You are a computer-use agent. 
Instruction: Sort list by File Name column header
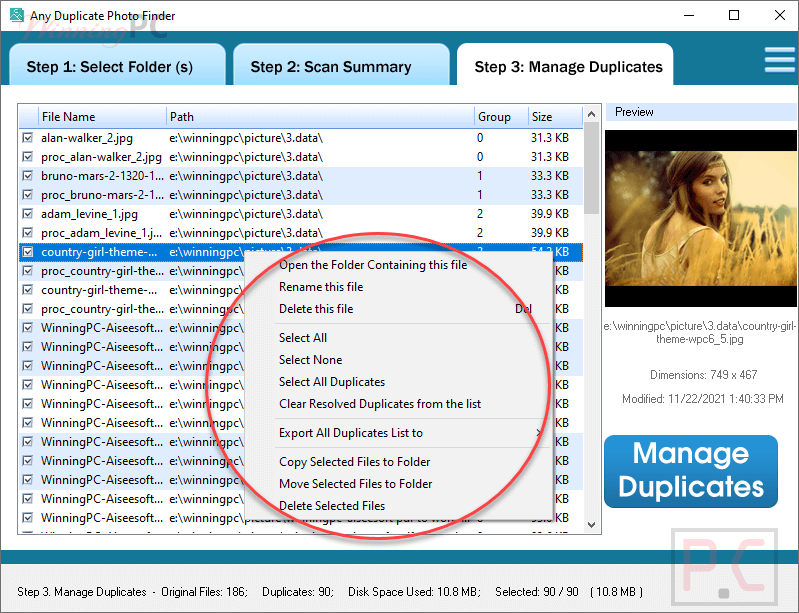pos(102,117)
